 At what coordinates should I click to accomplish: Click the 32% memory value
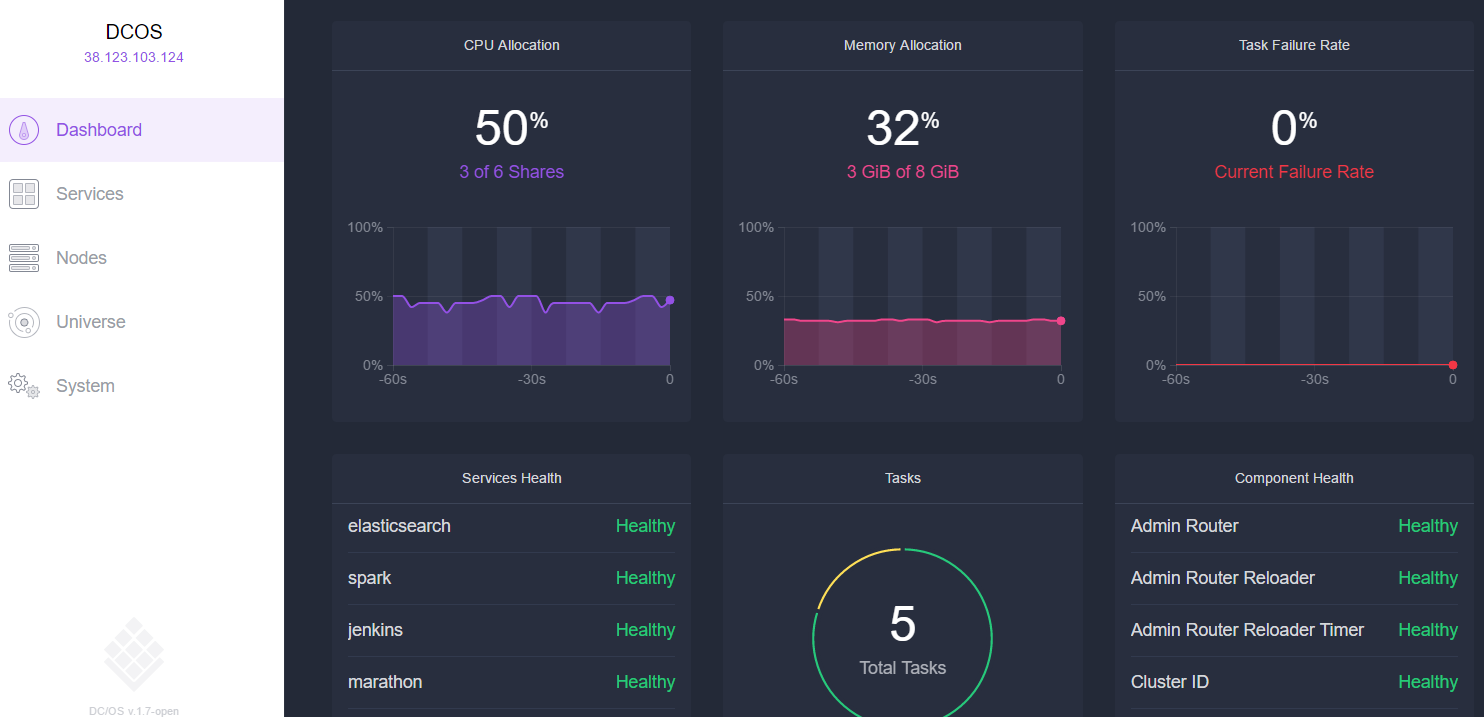pyautogui.click(x=903, y=128)
